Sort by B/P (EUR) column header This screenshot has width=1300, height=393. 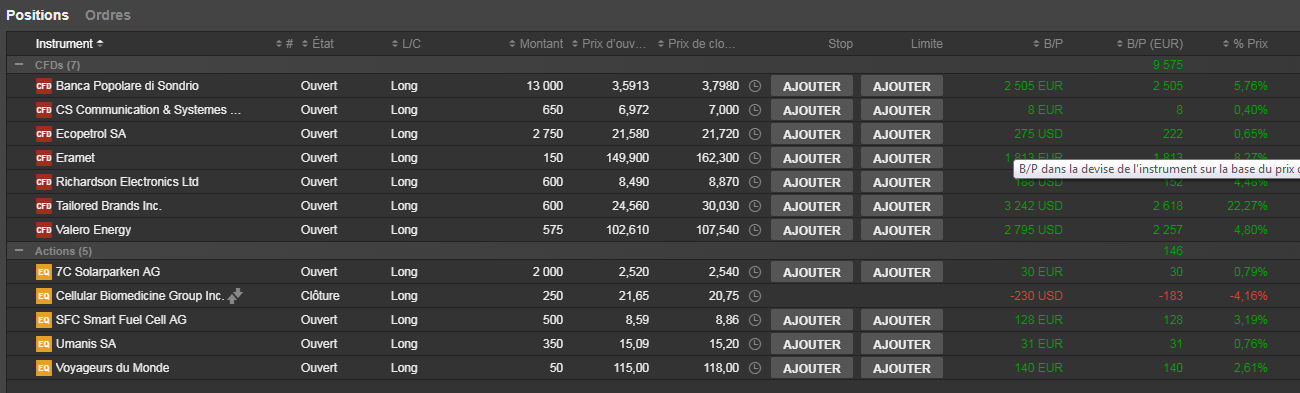point(1148,44)
